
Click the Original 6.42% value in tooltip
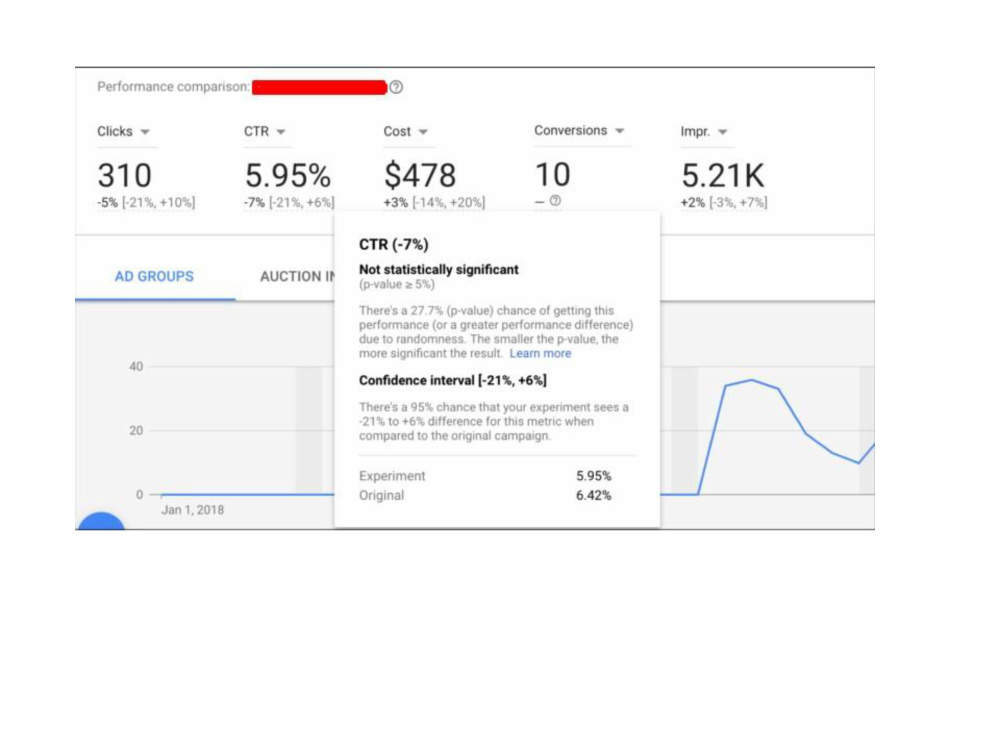[x=594, y=496]
